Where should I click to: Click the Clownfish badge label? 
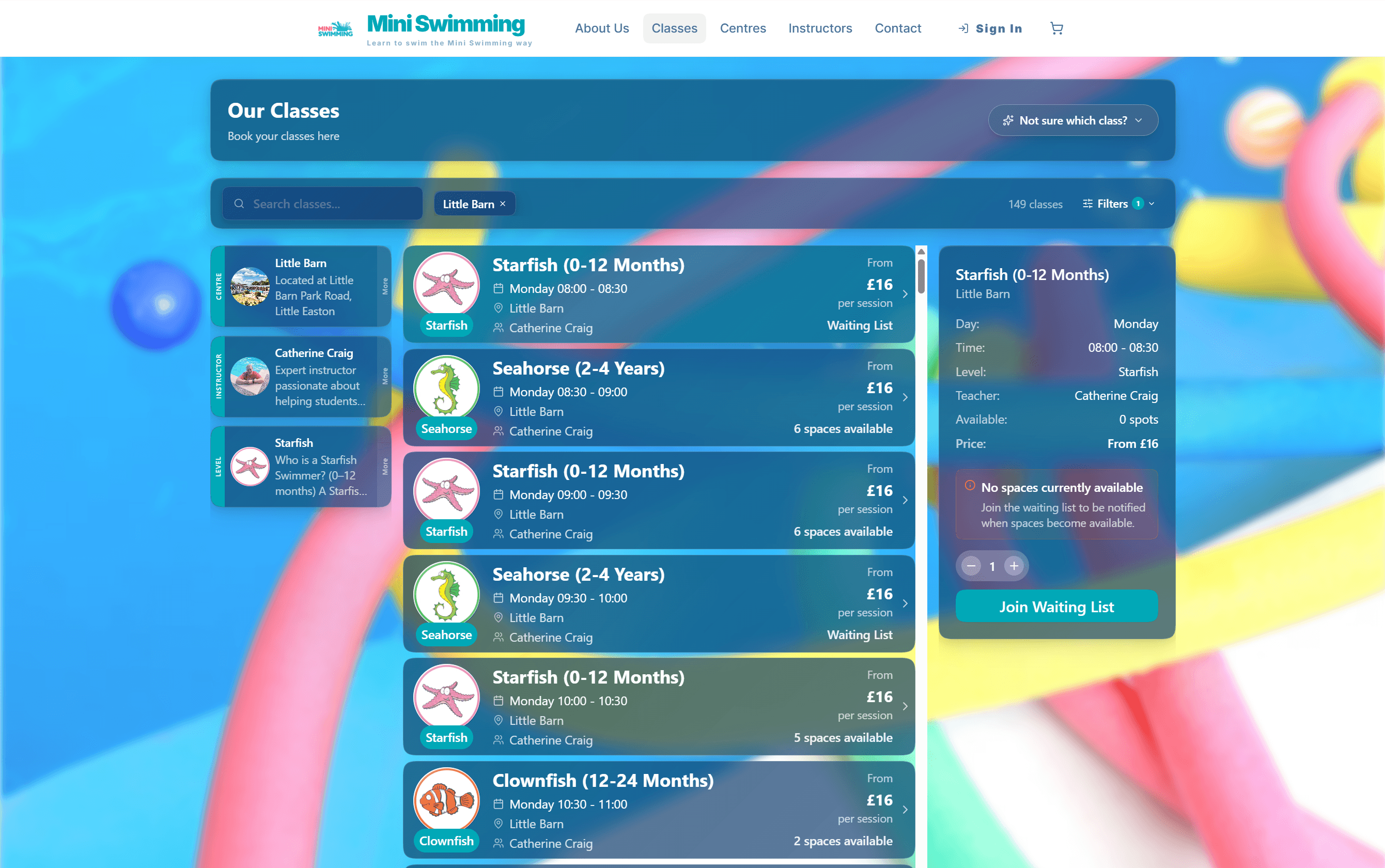446,841
